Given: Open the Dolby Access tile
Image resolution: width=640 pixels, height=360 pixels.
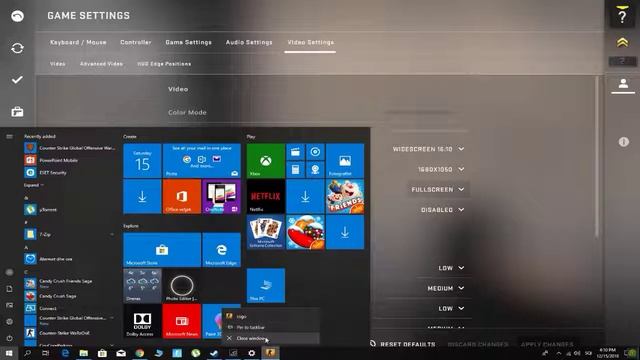Looking at the screenshot, I should [x=142, y=321].
